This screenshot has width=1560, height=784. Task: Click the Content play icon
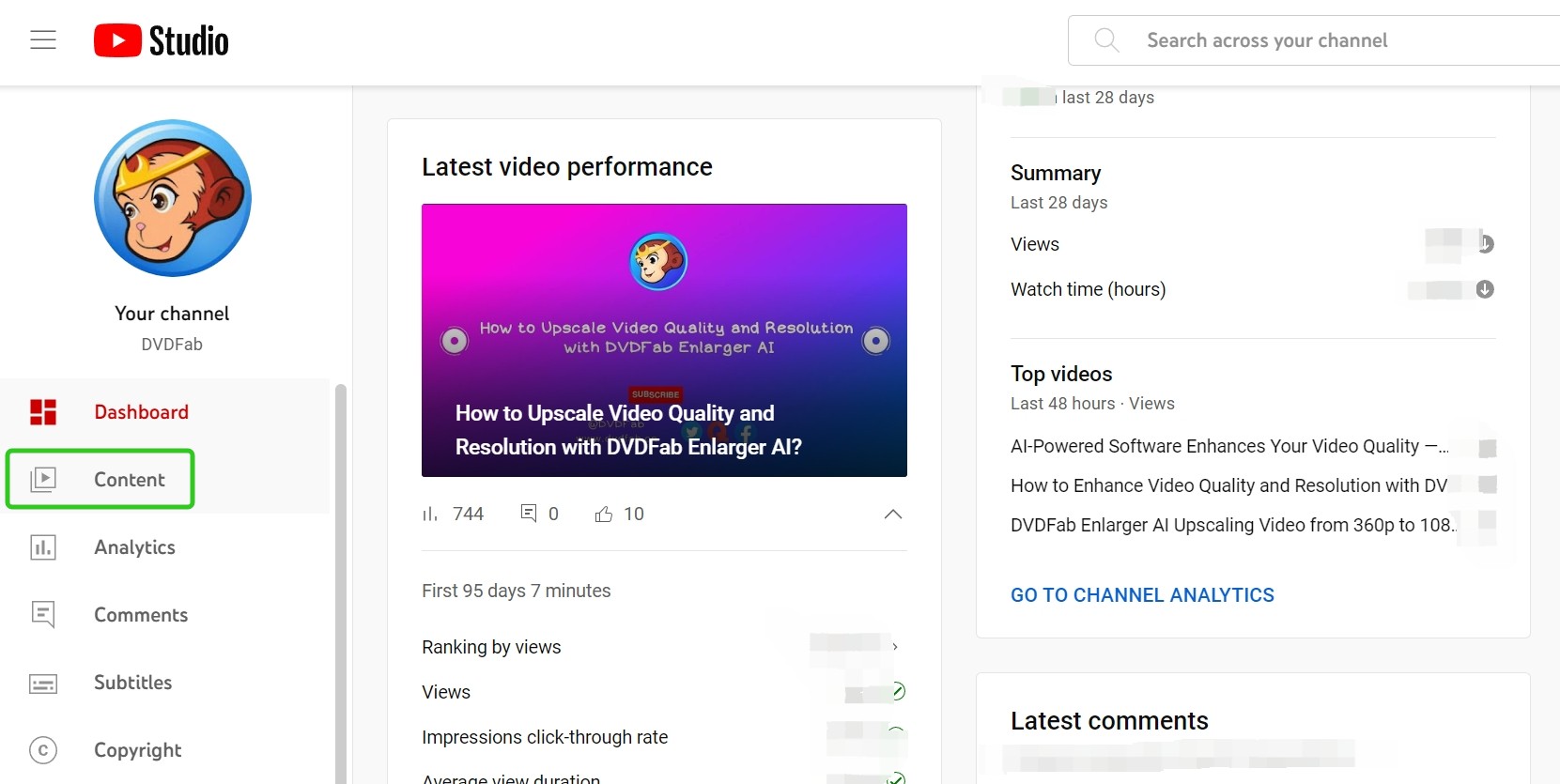pos(43,480)
